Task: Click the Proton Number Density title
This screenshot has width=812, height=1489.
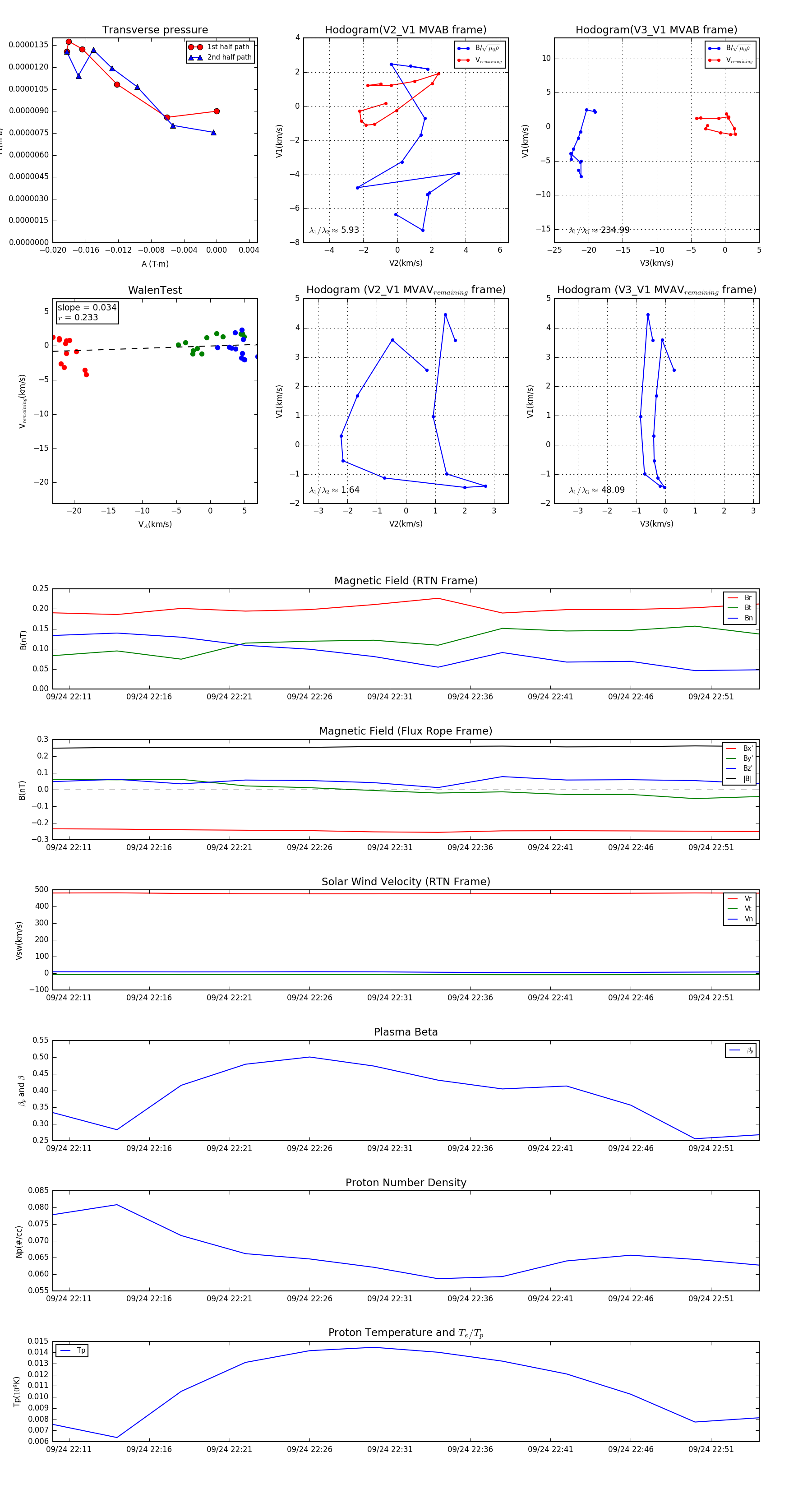Action: tap(406, 1183)
